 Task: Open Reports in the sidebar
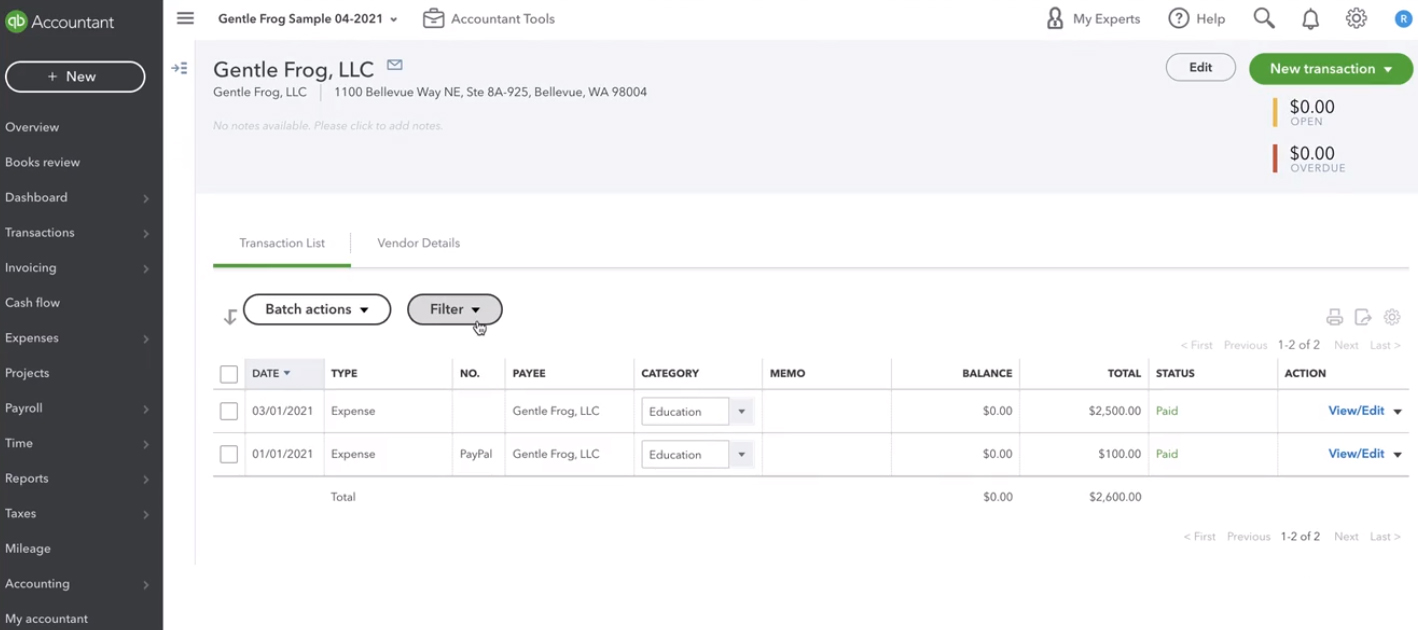pyautogui.click(x=27, y=478)
